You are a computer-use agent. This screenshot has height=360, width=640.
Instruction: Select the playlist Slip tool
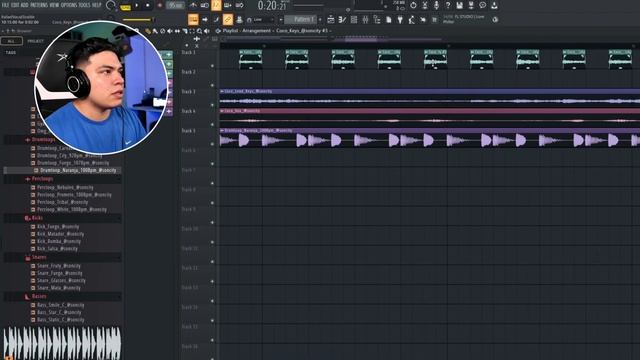tap(177, 31)
